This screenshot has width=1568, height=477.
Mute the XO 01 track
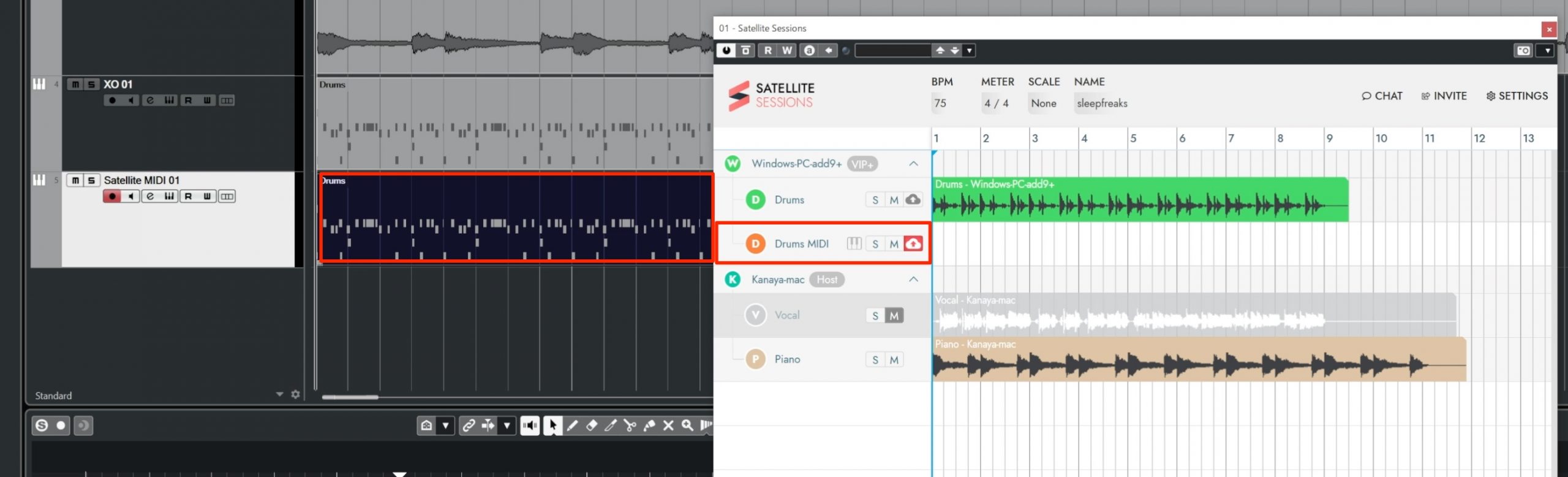75,85
